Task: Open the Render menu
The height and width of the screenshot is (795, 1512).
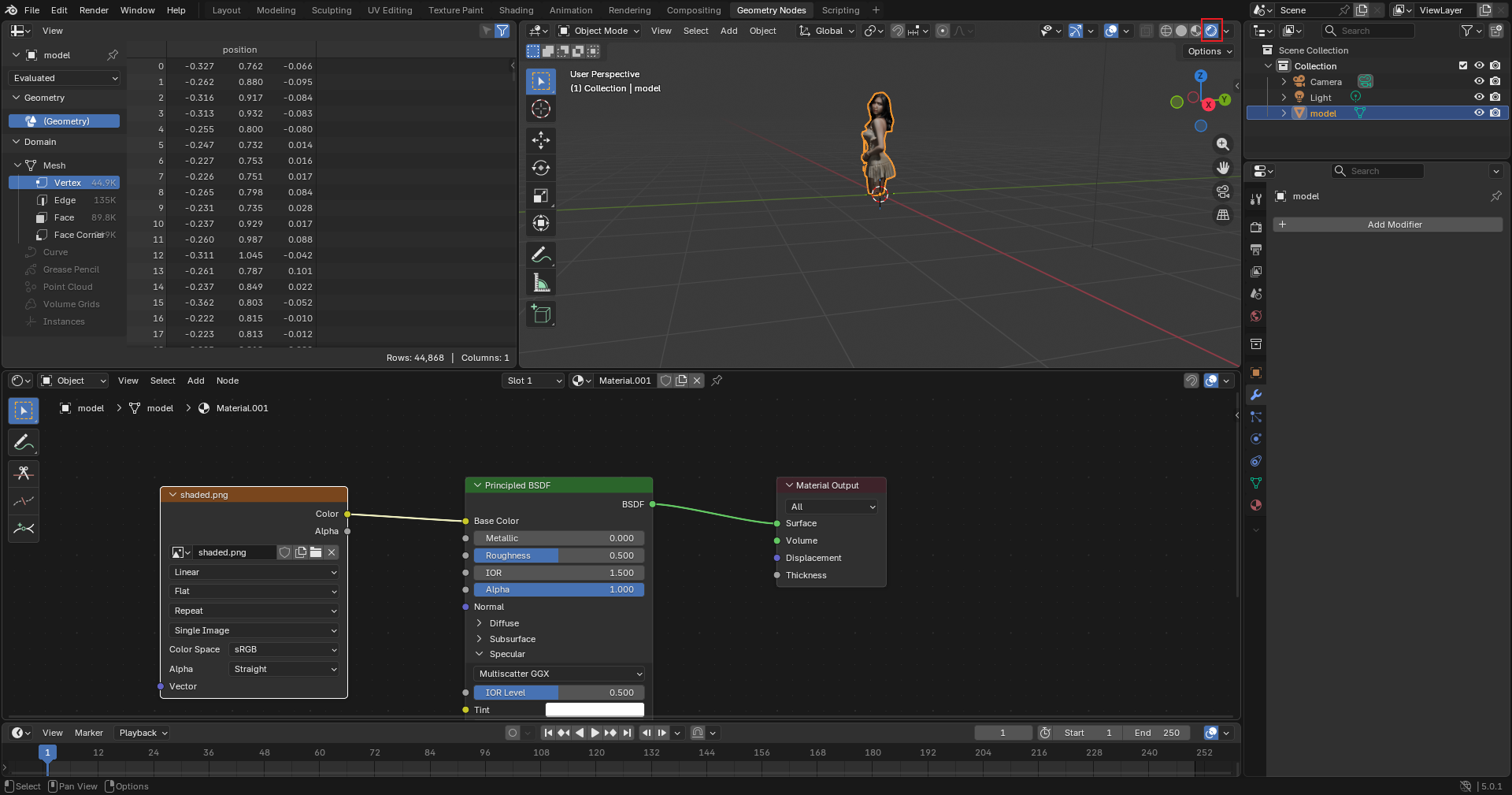Action: point(94,10)
